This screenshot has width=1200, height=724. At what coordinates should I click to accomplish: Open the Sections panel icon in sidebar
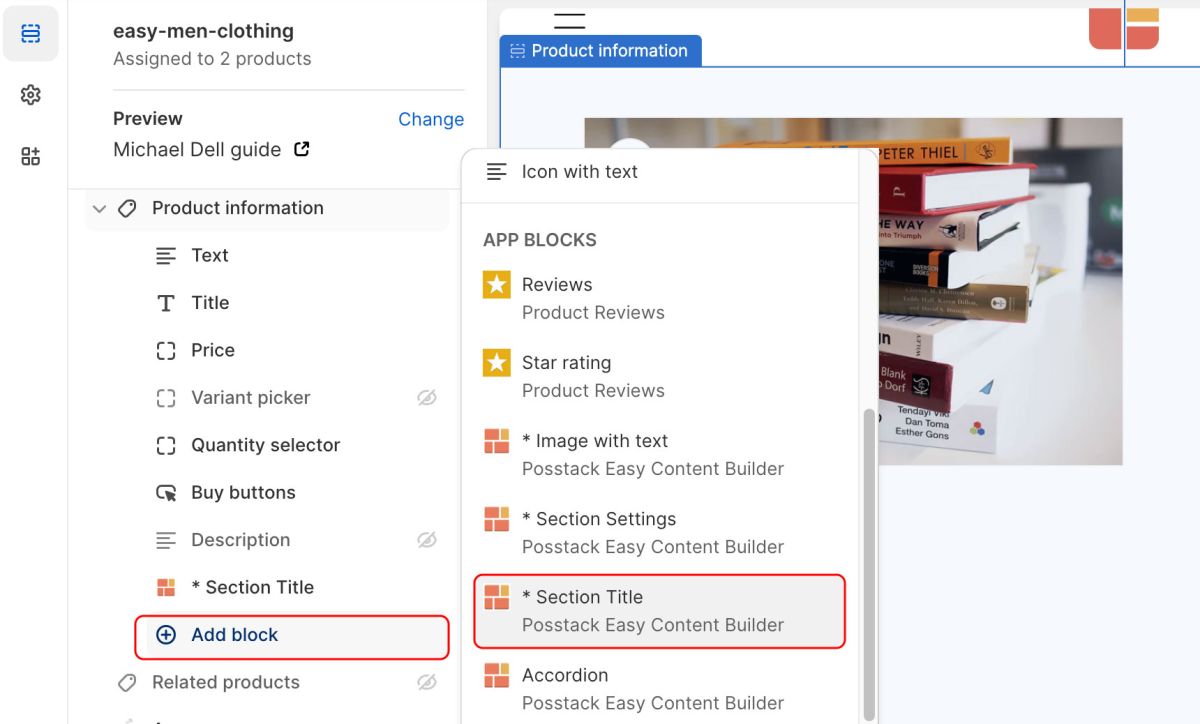31,34
